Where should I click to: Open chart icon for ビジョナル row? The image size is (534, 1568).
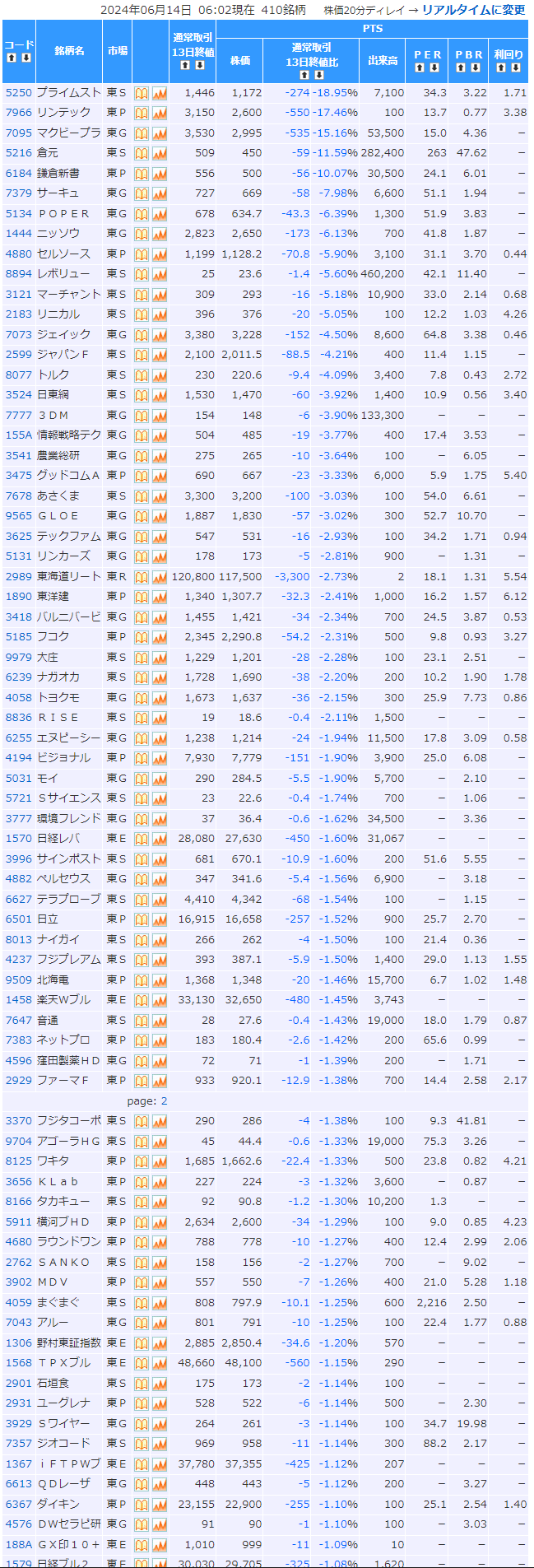click(160, 758)
